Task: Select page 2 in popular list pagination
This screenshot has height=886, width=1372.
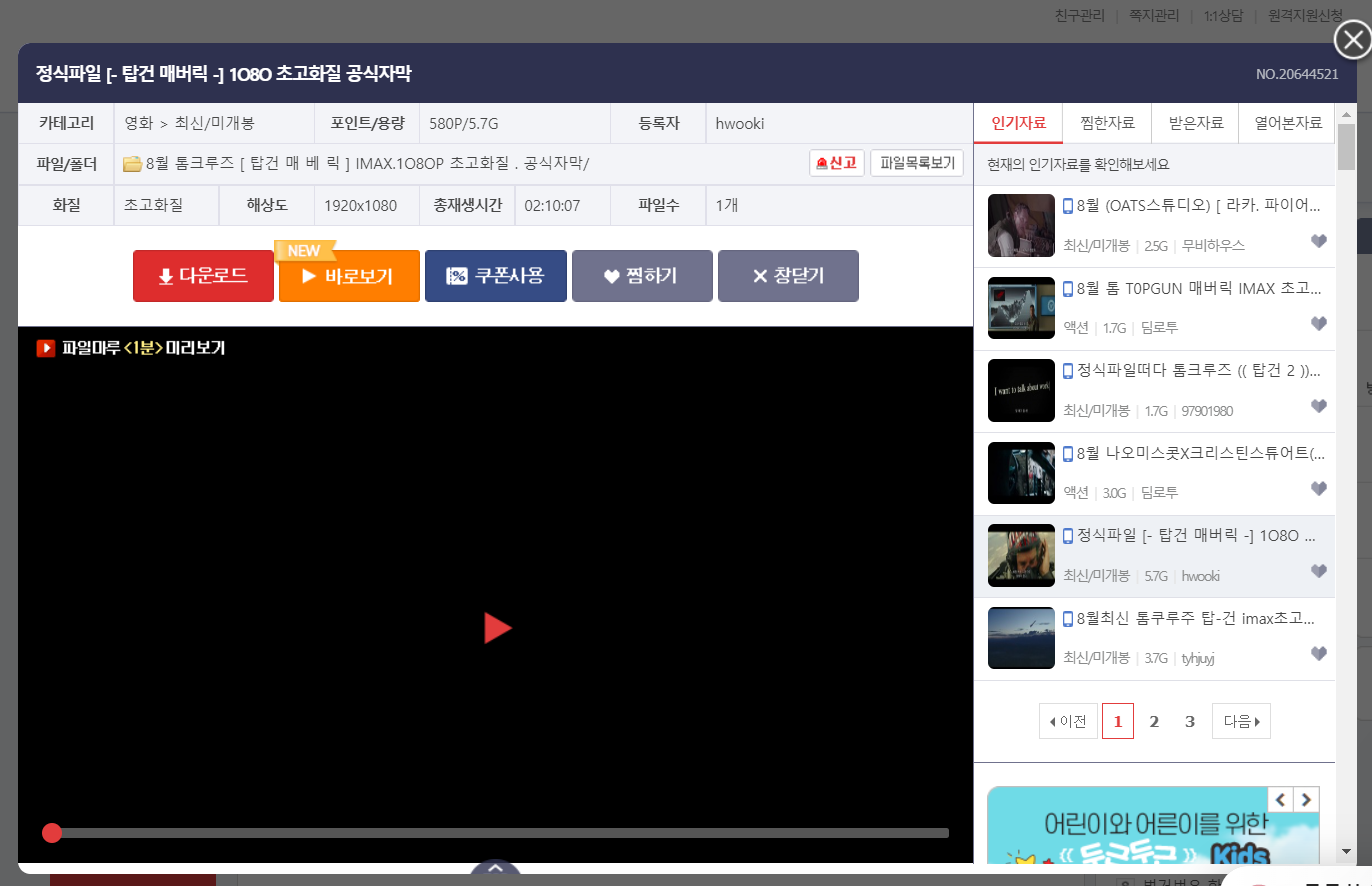Action: click(1154, 721)
